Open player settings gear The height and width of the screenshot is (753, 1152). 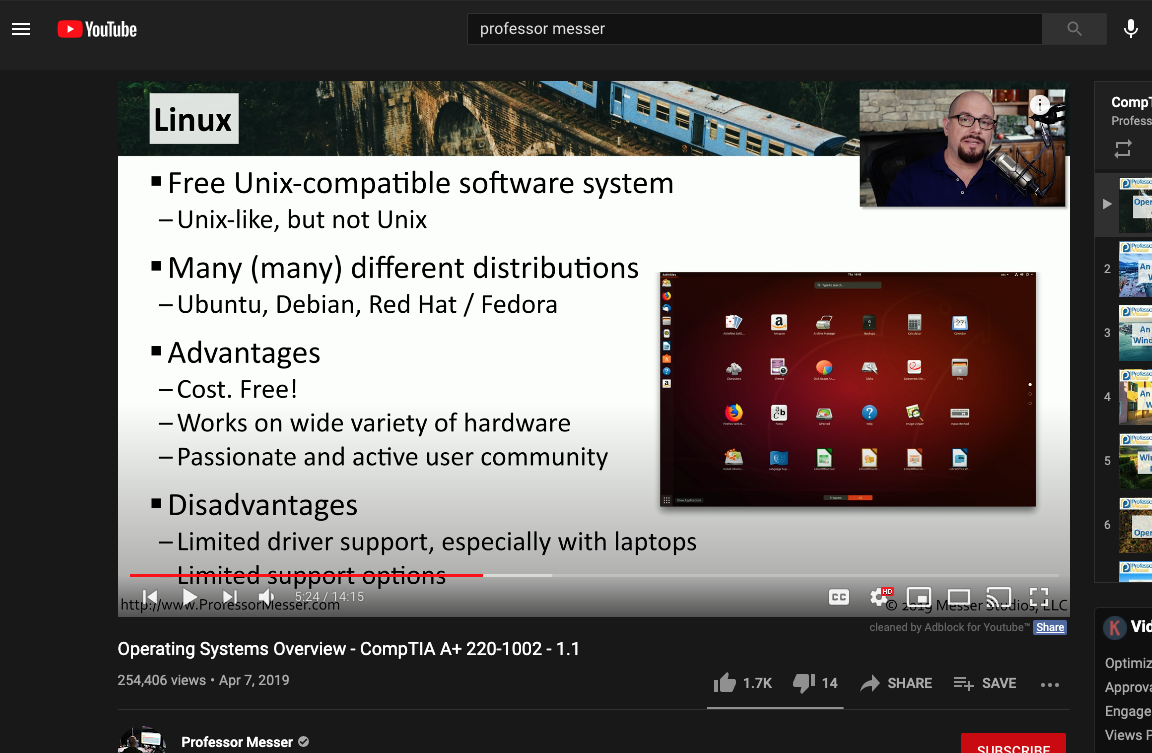879,597
